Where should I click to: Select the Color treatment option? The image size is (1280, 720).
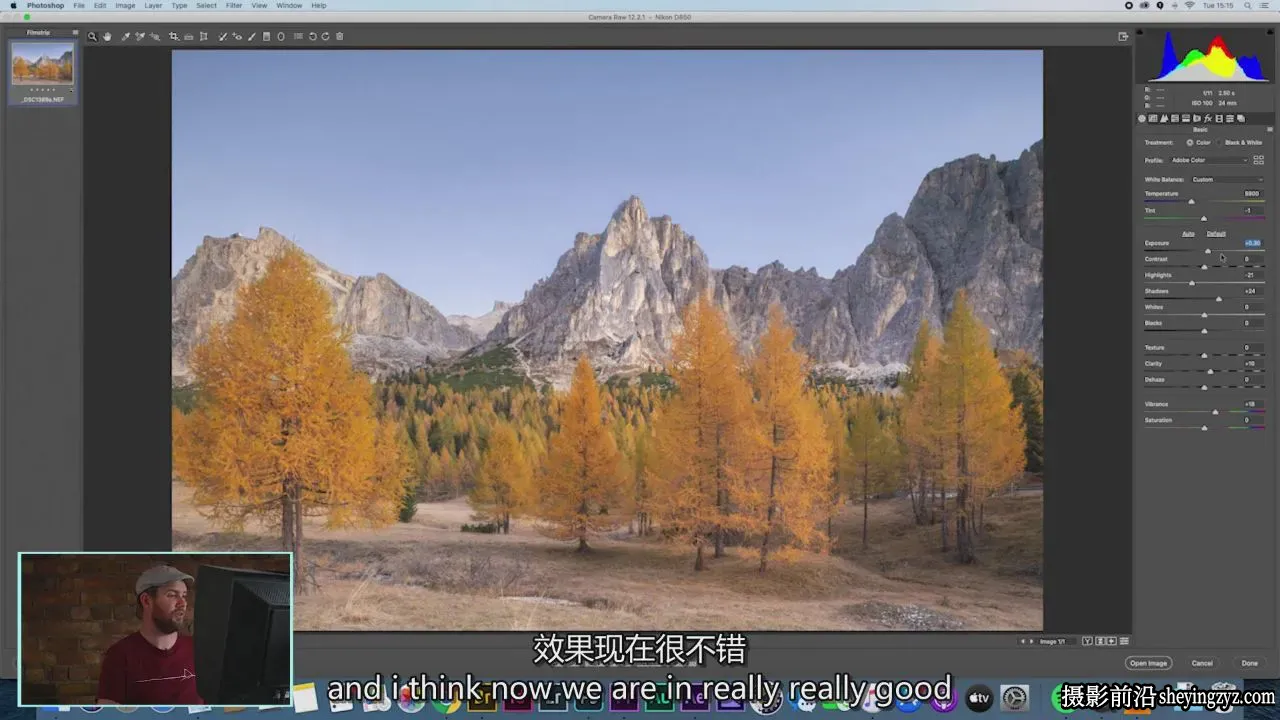pos(1198,142)
